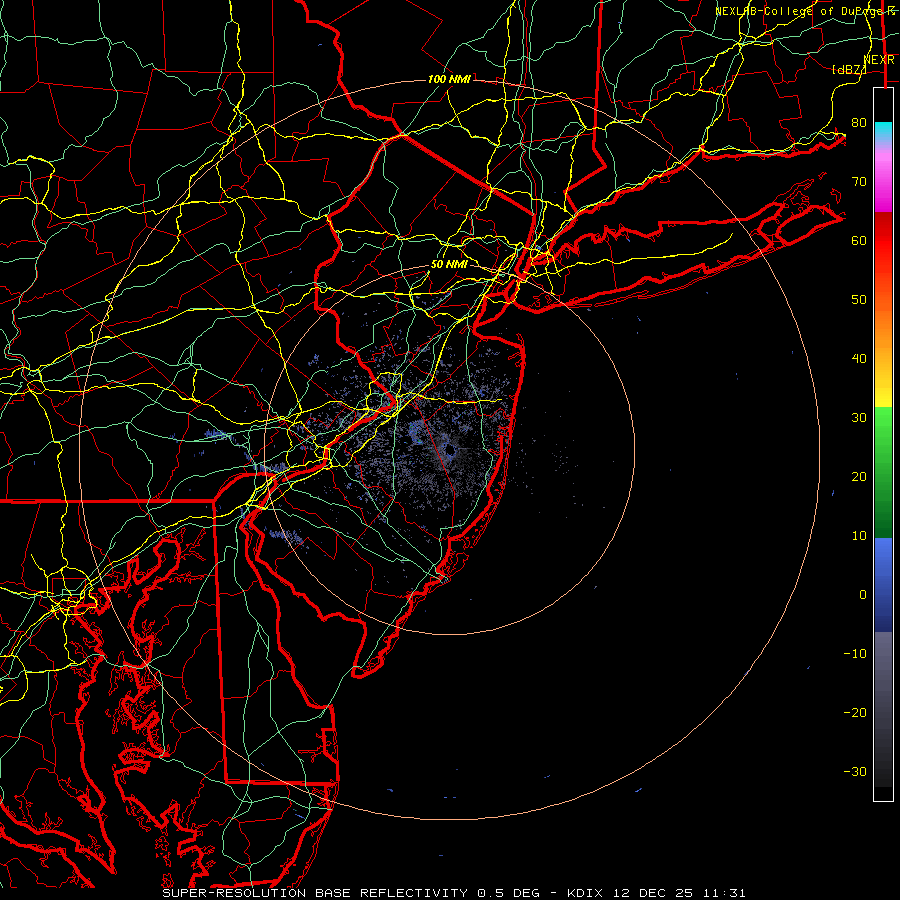Click the 50 value on dBZ scale
Image resolution: width=900 pixels, height=900 pixels.
click(859, 300)
